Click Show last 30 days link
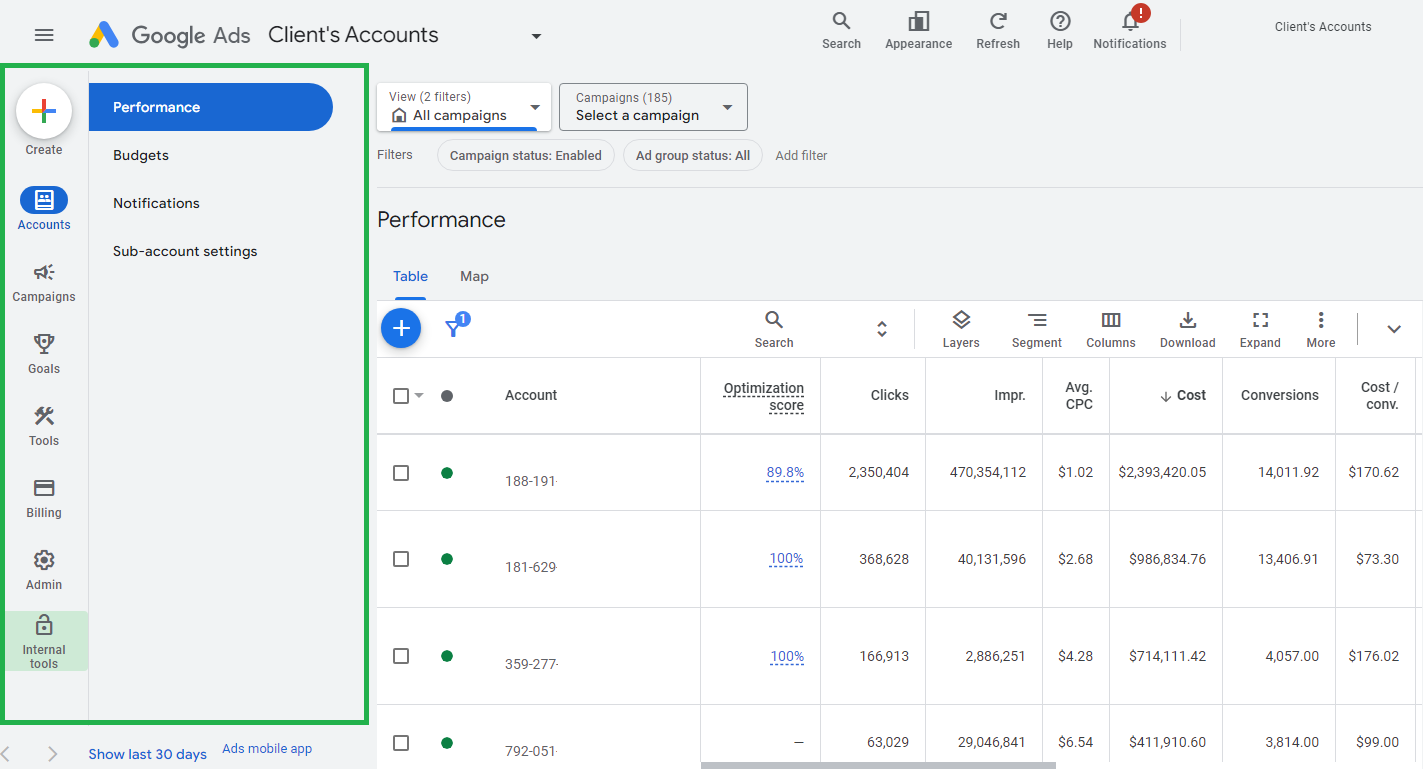Image resolution: width=1423 pixels, height=769 pixels. pos(147,754)
